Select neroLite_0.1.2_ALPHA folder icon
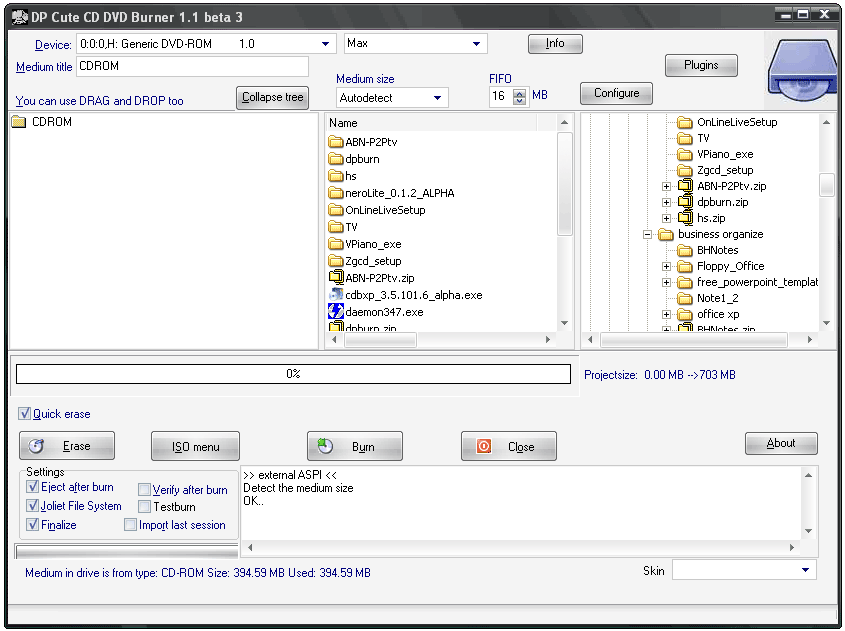 [x=336, y=193]
